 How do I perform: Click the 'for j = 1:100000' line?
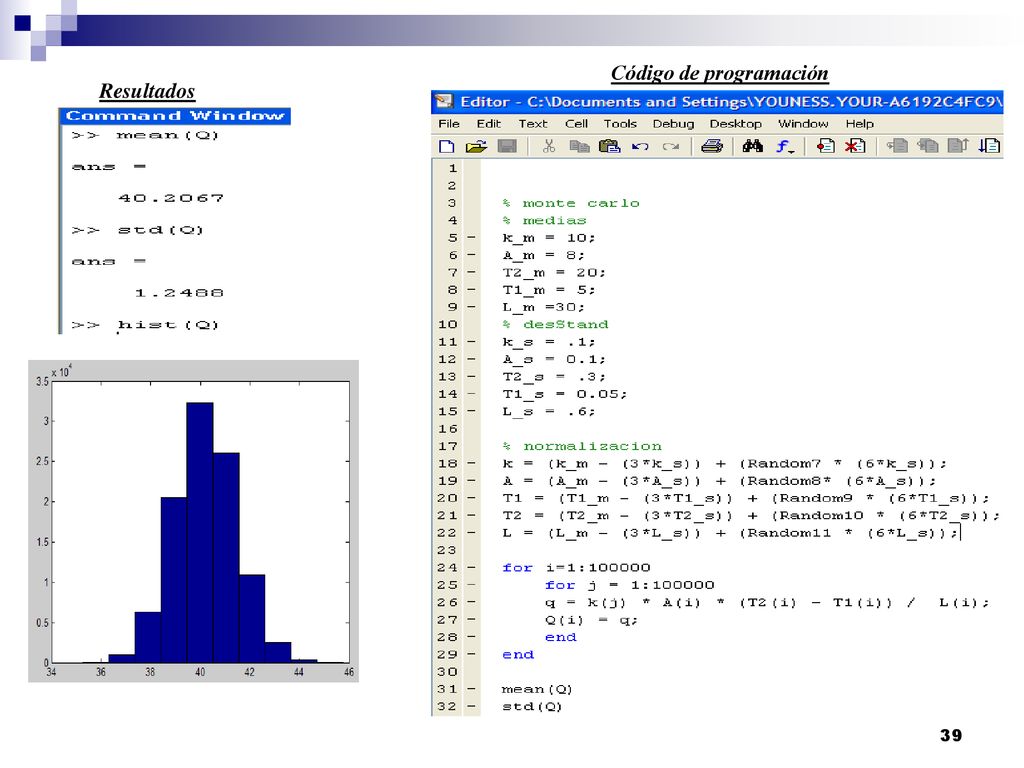pos(630,585)
